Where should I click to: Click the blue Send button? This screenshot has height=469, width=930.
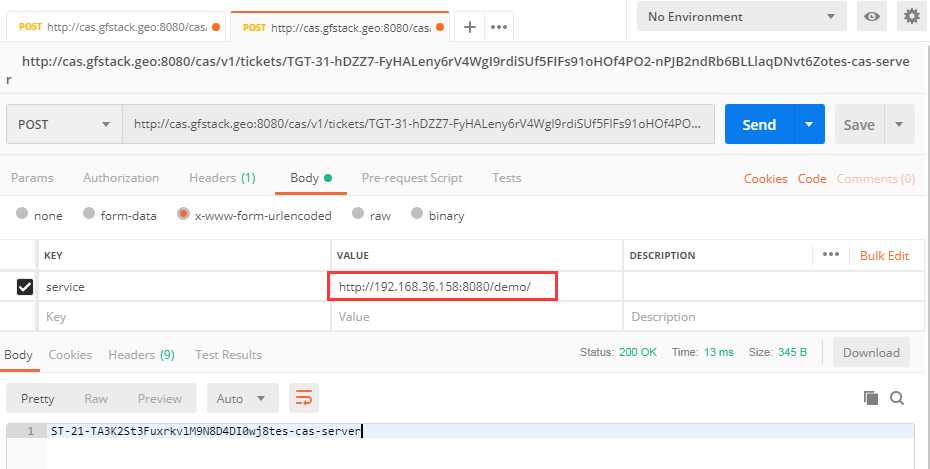click(759, 125)
